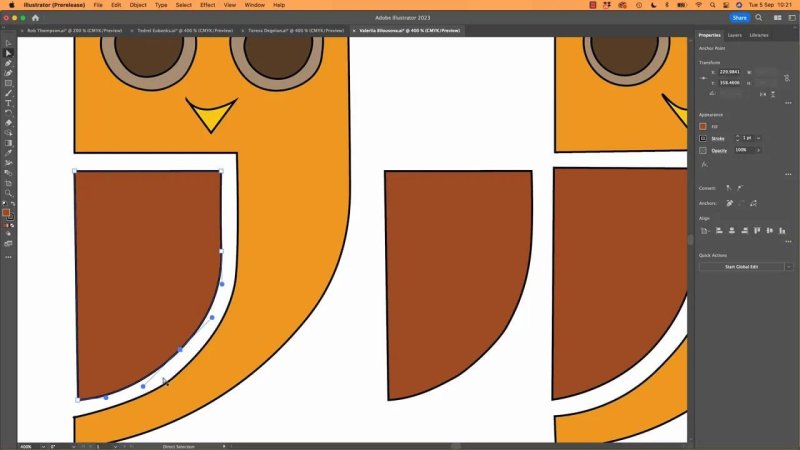This screenshot has height=450, width=800.
Task: Open the arrange documents icon
Action: (x=778, y=18)
